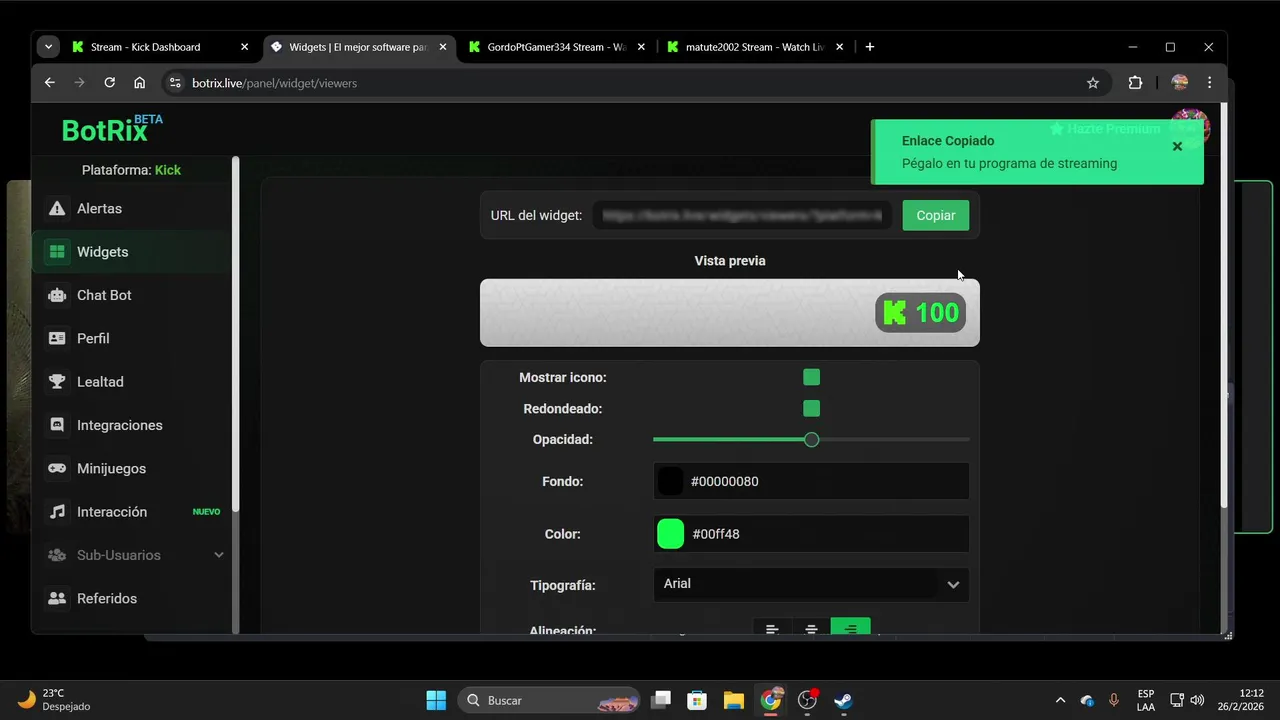Viewport: 1280px width, 720px height.
Task: Reload the botrix.live page
Action: pos(110,83)
